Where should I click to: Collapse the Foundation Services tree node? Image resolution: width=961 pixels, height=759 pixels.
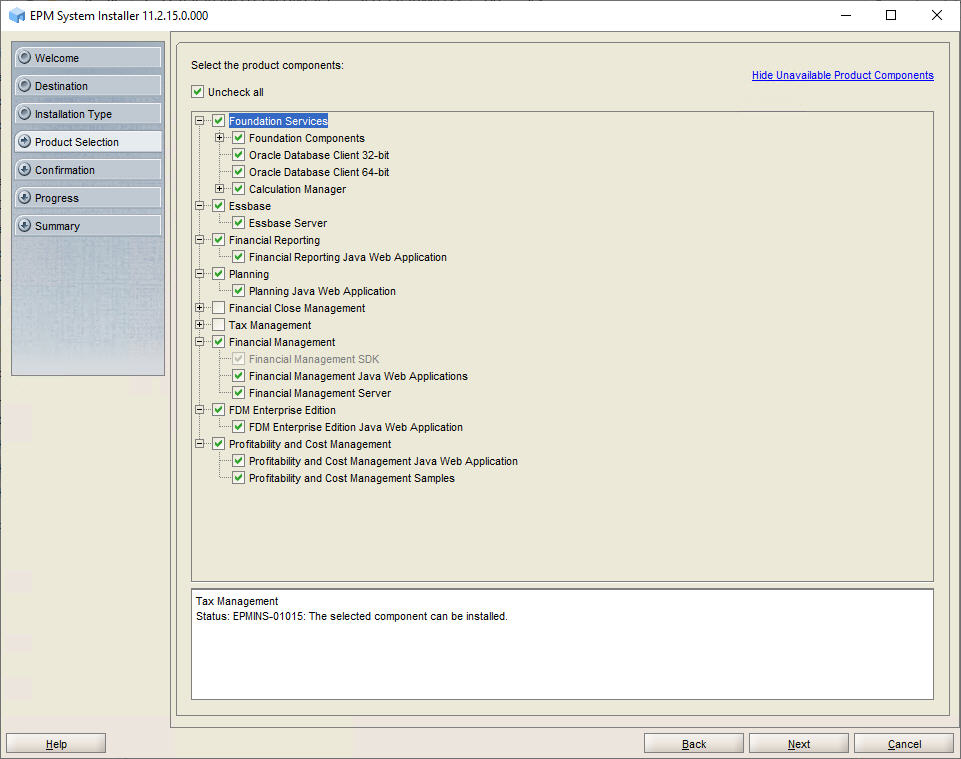(x=200, y=121)
